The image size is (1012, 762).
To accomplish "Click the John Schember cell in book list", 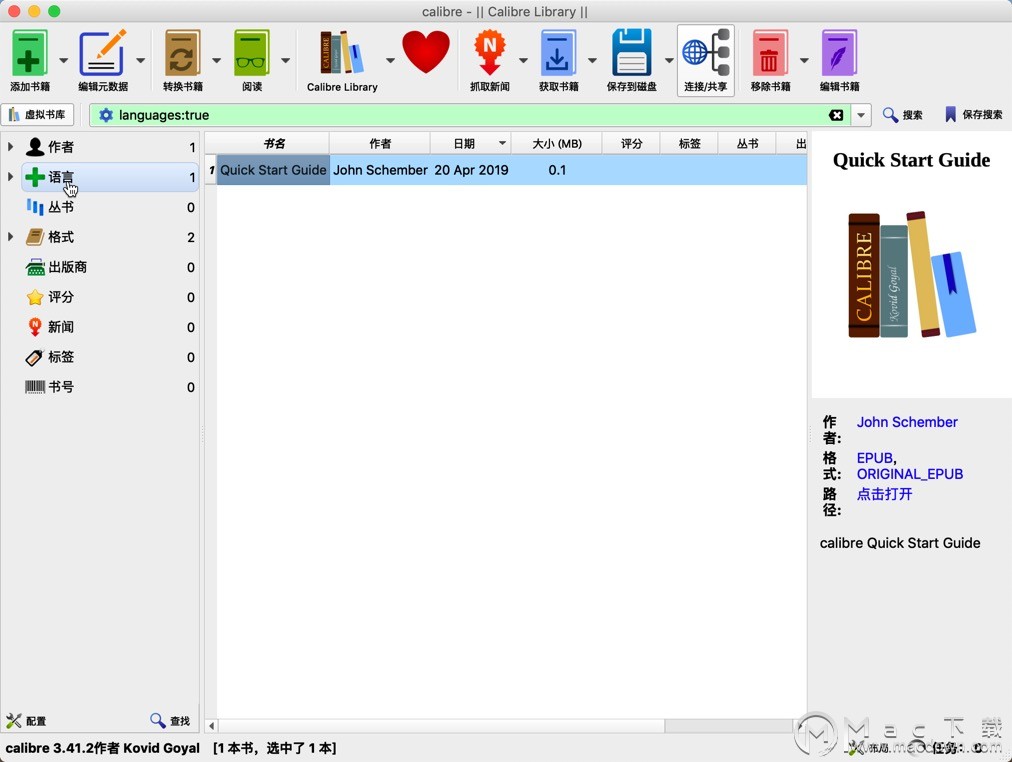I will tap(380, 170).
